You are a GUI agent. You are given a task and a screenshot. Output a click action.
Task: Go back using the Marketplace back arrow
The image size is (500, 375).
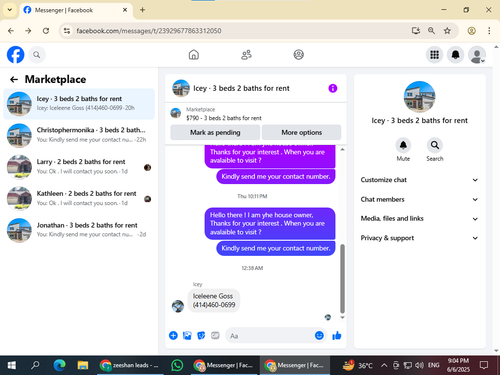pyautogui.click(x=14, y=79)
